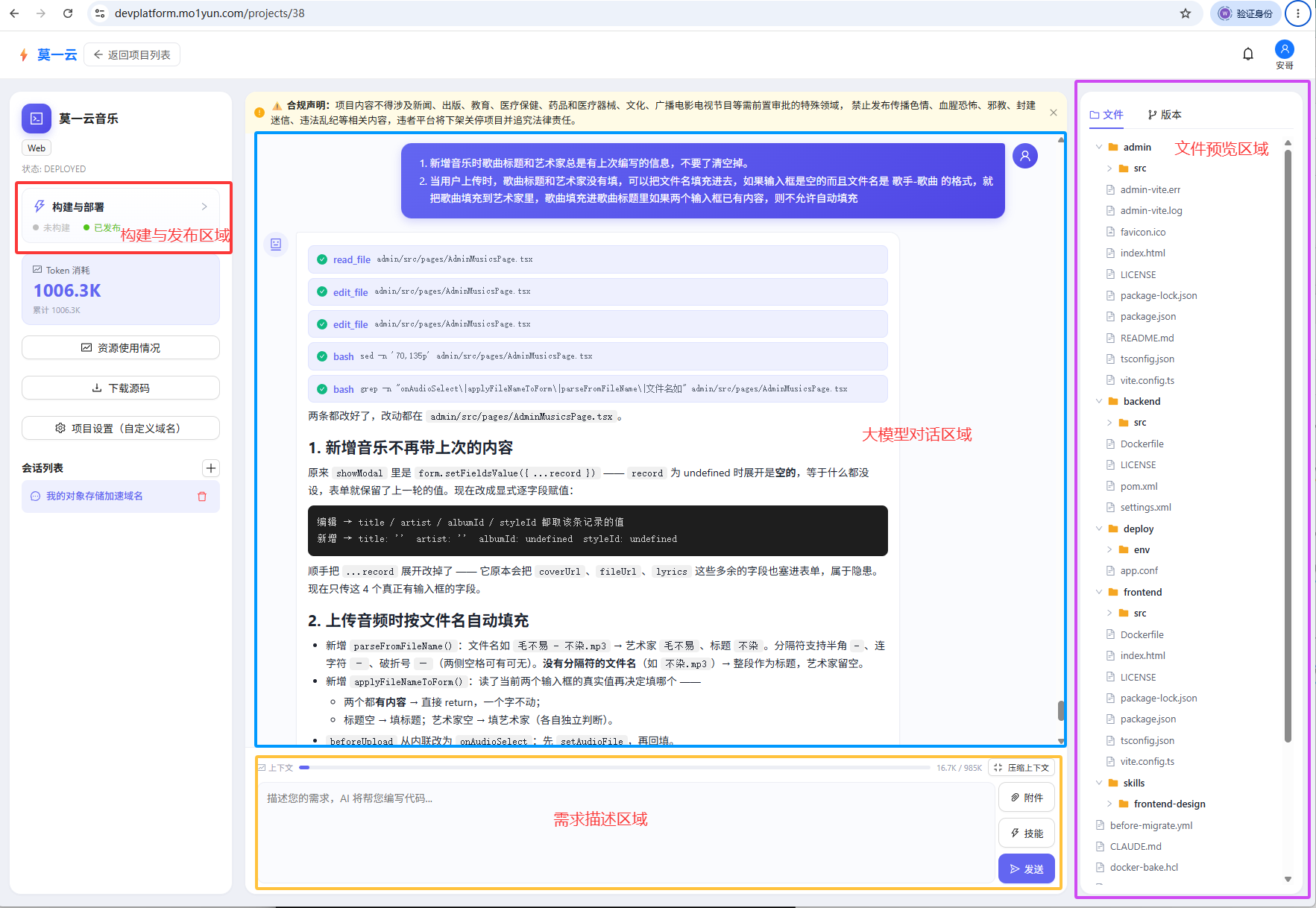Open vite.config.ts under admin
The width and height of the screenshot is (1316, 908).
1147,380
